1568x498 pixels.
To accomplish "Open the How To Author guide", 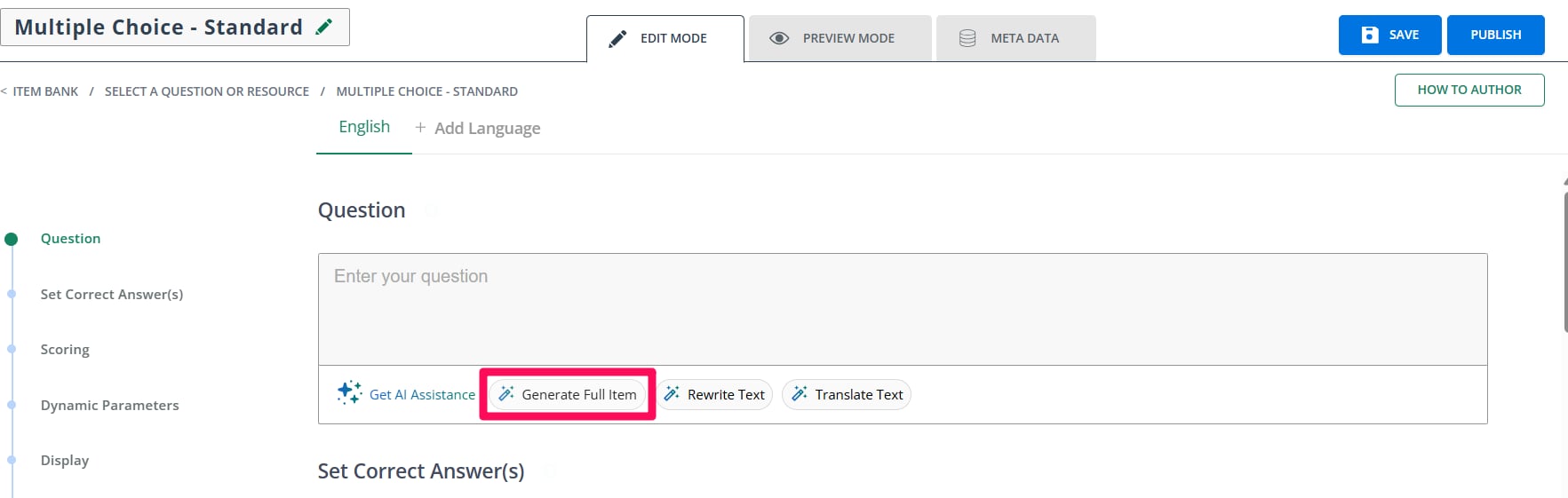I will pyautogui.click(x=1469, y=90).
